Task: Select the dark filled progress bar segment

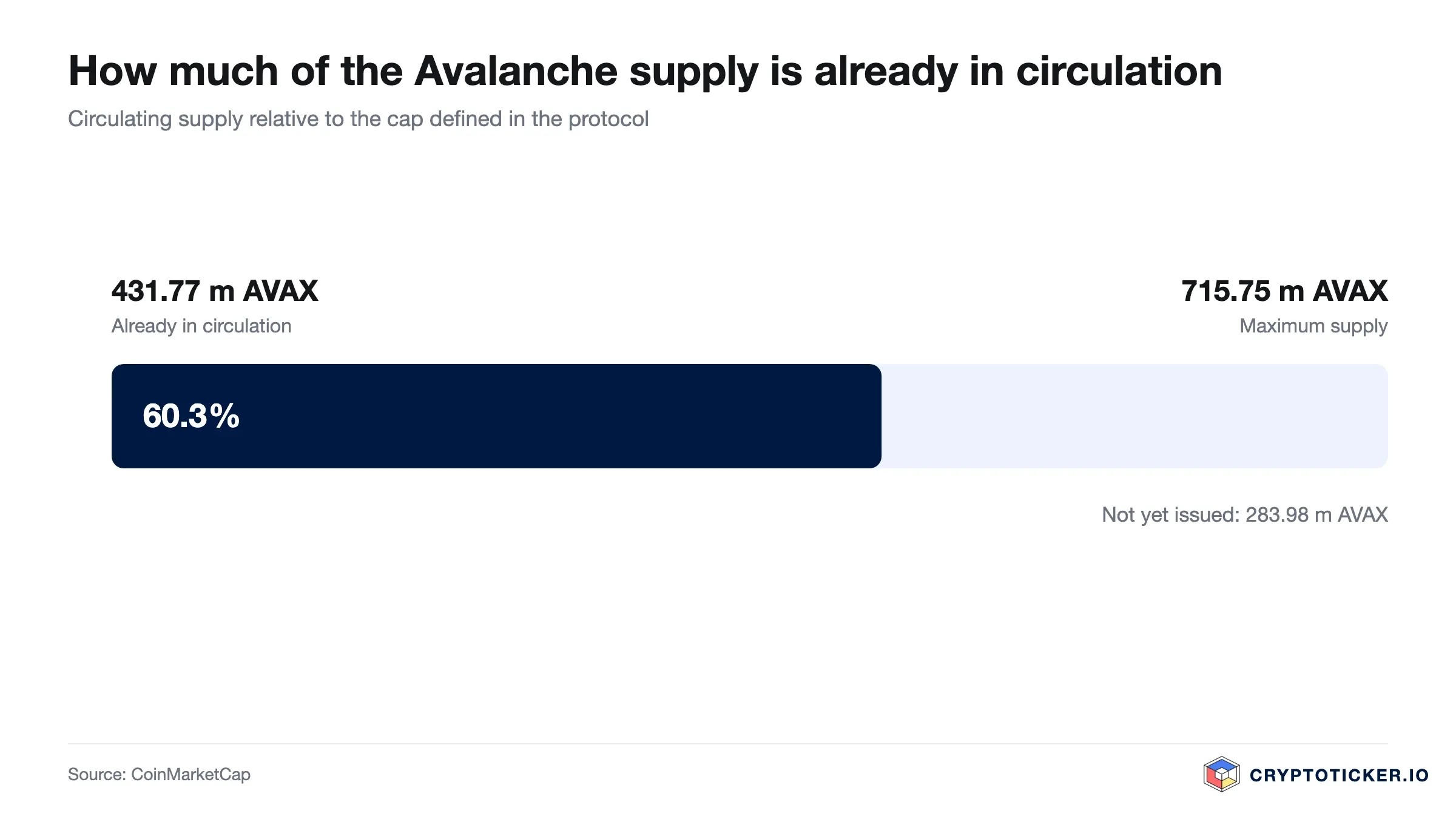Action: pos(496,416)
